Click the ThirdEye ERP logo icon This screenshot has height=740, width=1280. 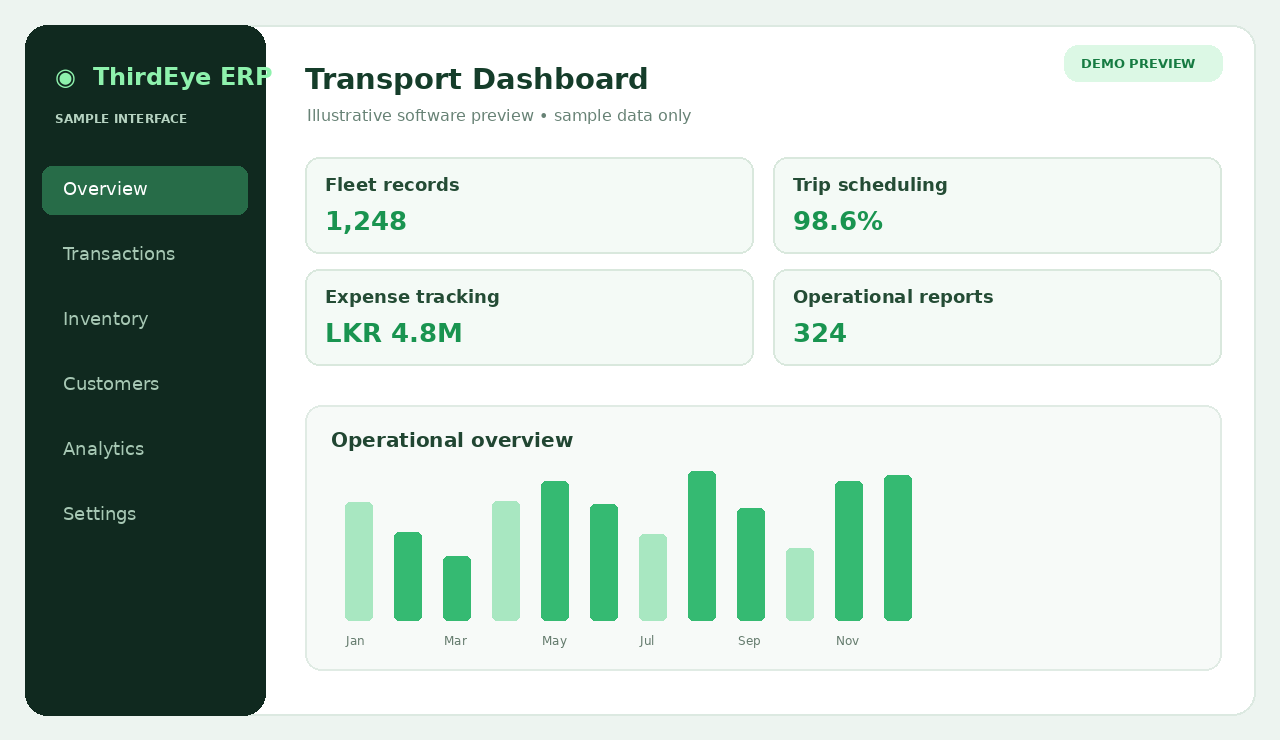coord(65,77)
